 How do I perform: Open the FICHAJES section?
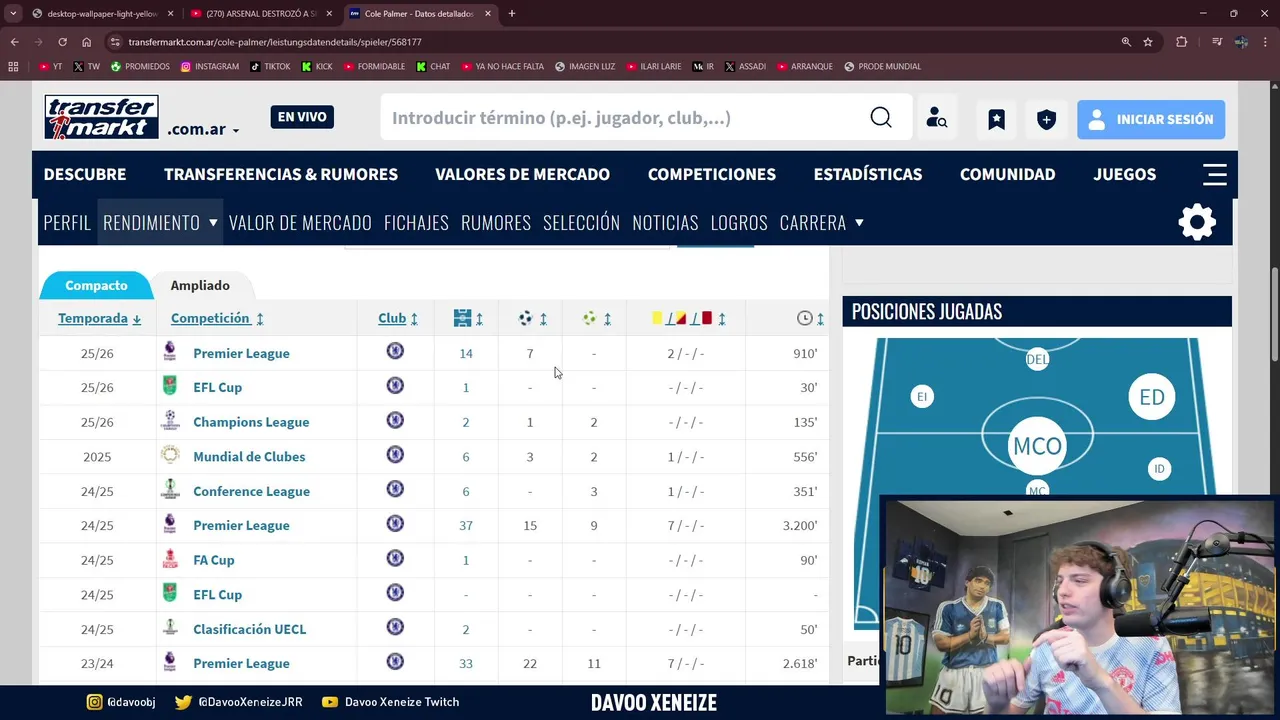click(416, 222)
